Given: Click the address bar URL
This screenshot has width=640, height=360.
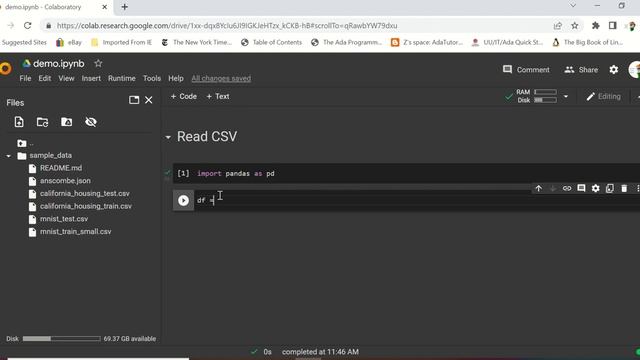Looking at the screenshot, I should 227,26.
